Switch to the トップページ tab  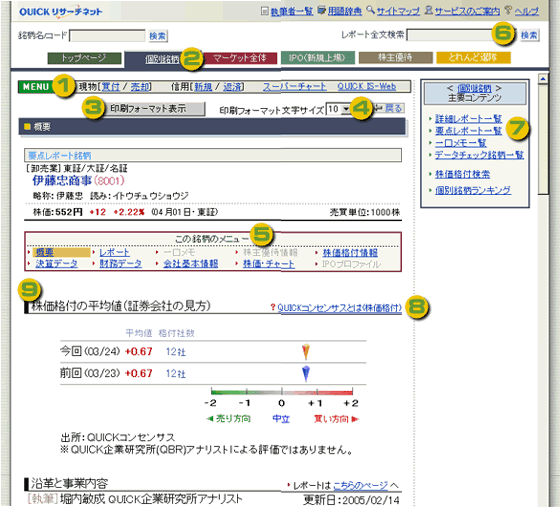[x=84, y=58]
